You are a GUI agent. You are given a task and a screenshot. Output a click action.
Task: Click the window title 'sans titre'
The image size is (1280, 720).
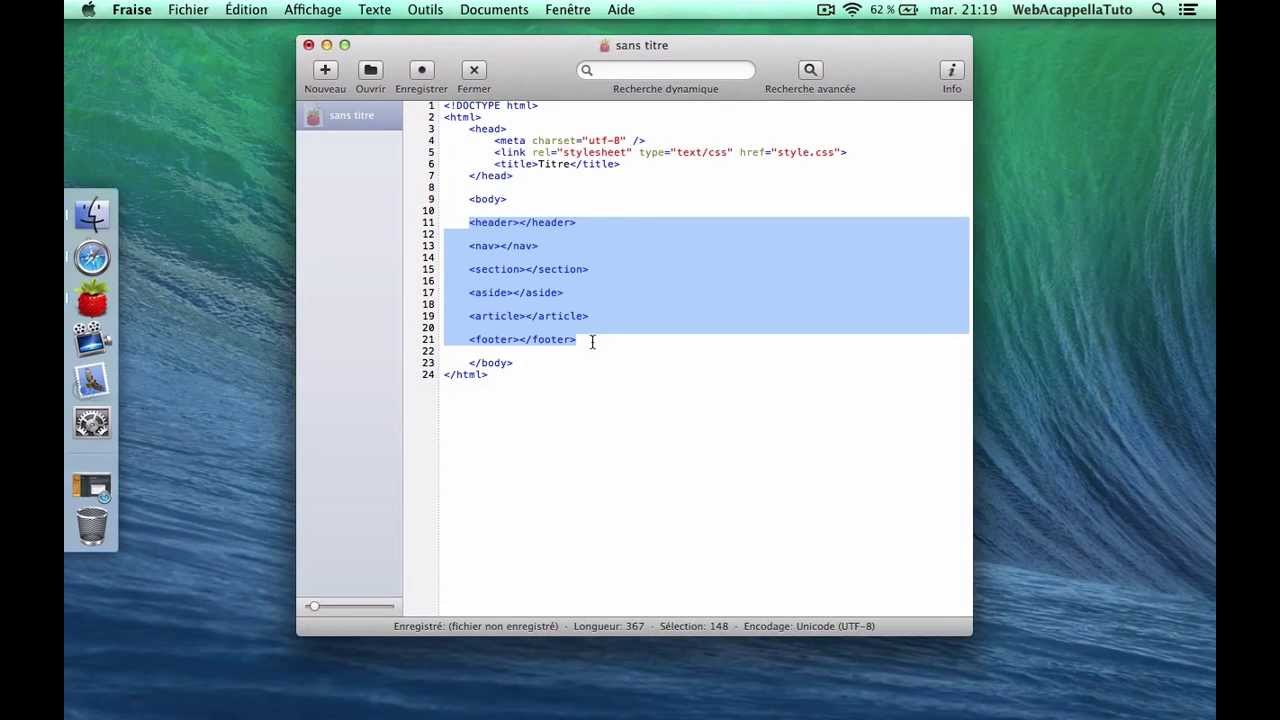coord(642,46)
